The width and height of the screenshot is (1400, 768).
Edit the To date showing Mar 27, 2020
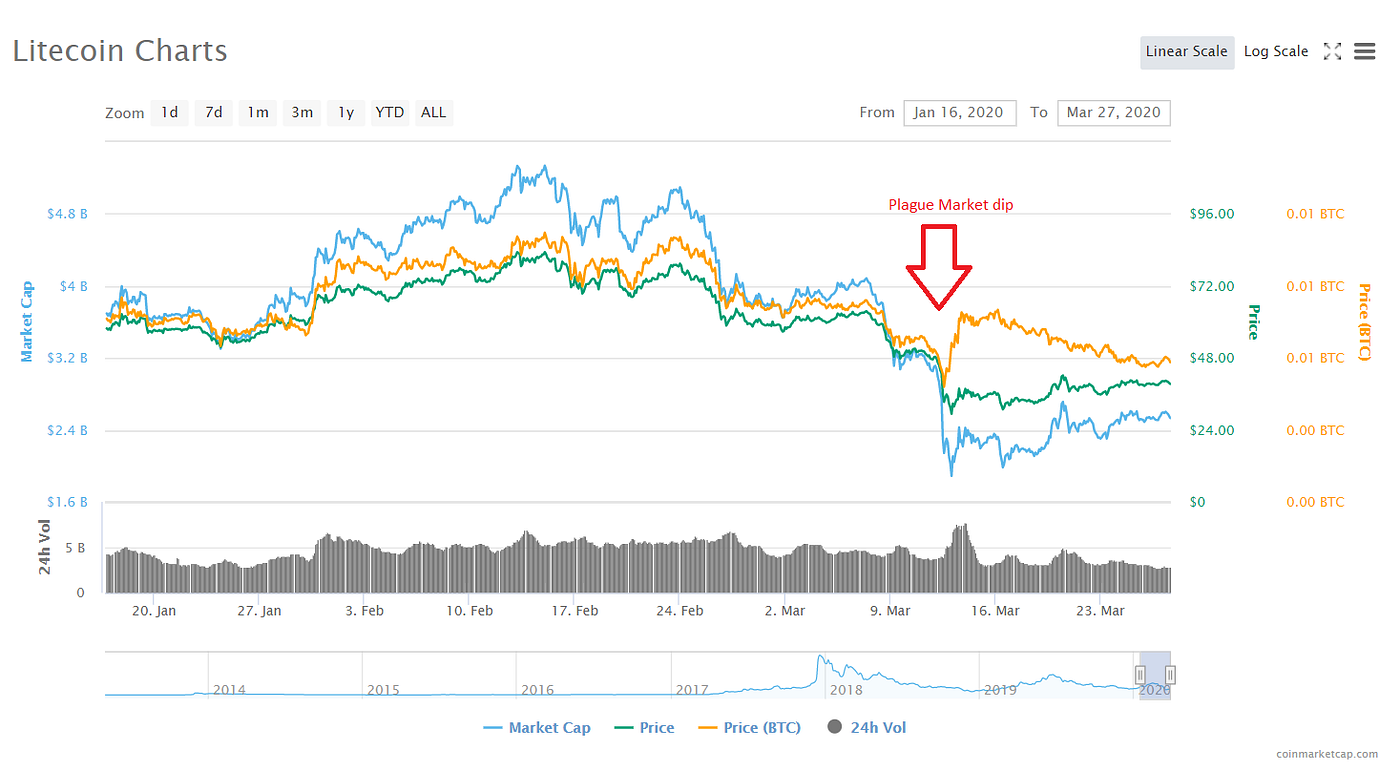tap(1113, 113)
